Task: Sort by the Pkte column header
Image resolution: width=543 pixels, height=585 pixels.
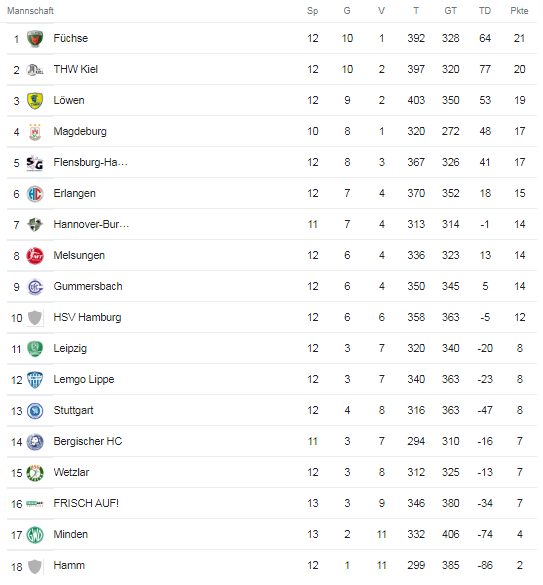Action: 519,11
